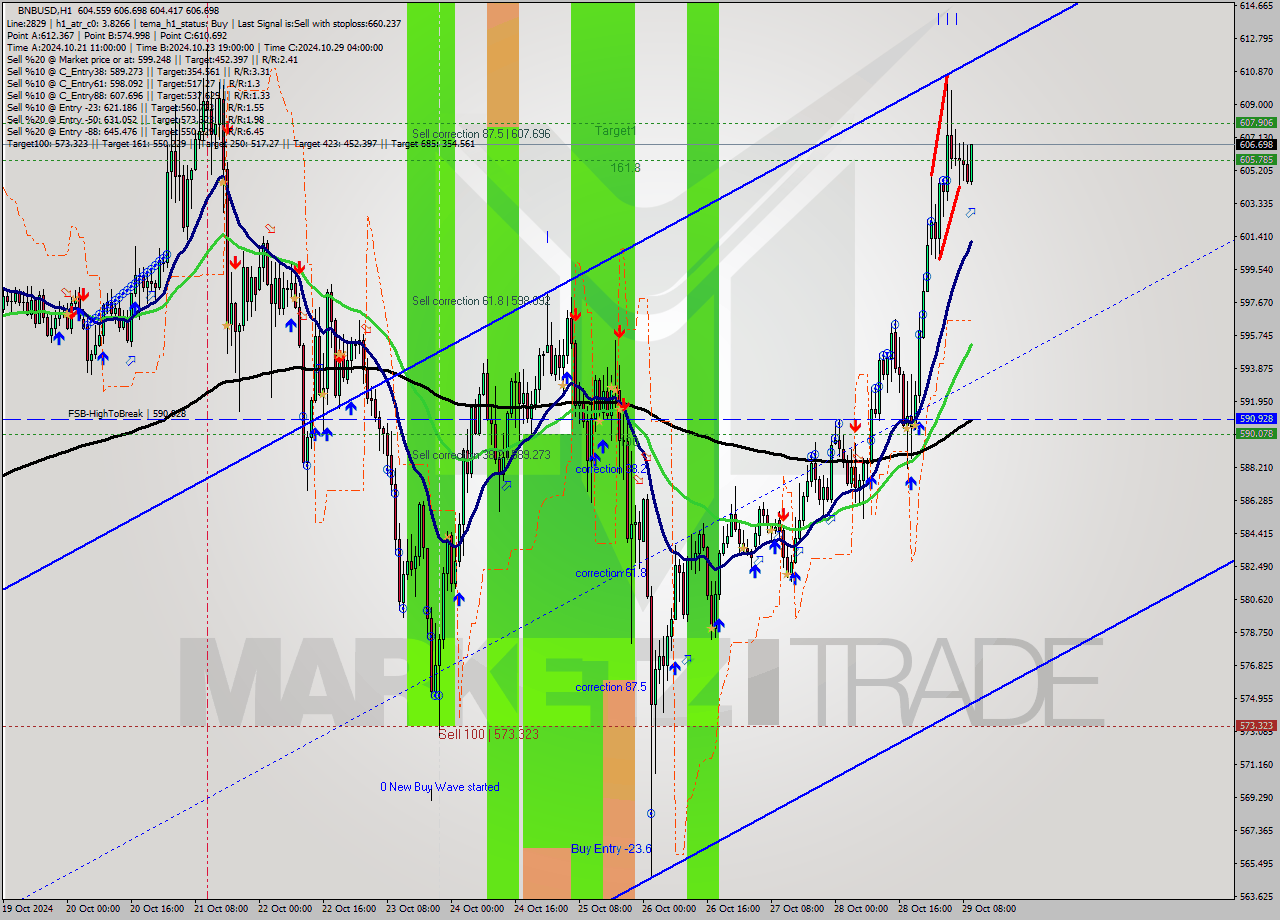Click the 584.415 price axis value
Viewport: 1280px width, 920px height.
[x=1256, y=533]
